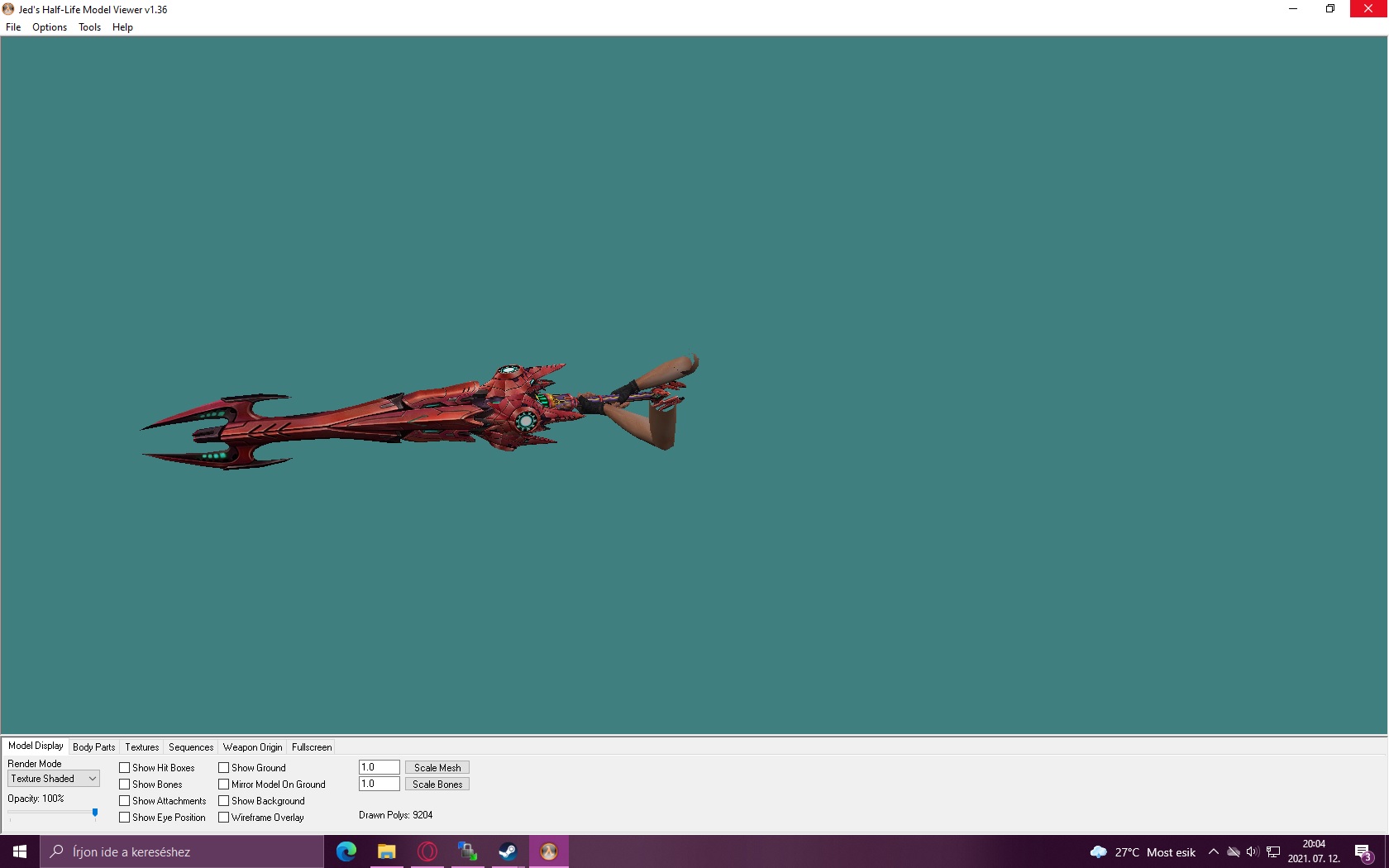Open Steam from the taskbar
Screen dimensions: 1389x868
click(x=508, y=851)
